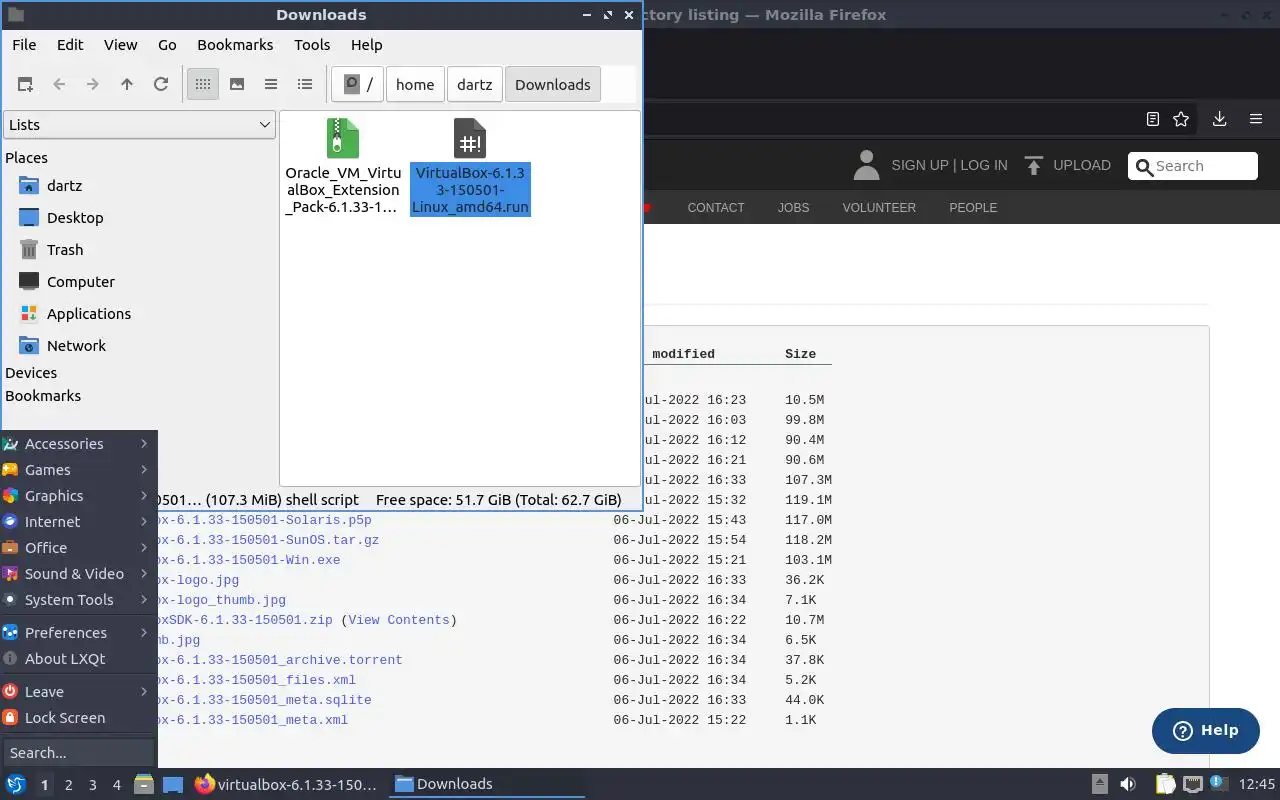The image size is (1280, 800).
Task: Open the Bookmarks menu
Action: 235,45
